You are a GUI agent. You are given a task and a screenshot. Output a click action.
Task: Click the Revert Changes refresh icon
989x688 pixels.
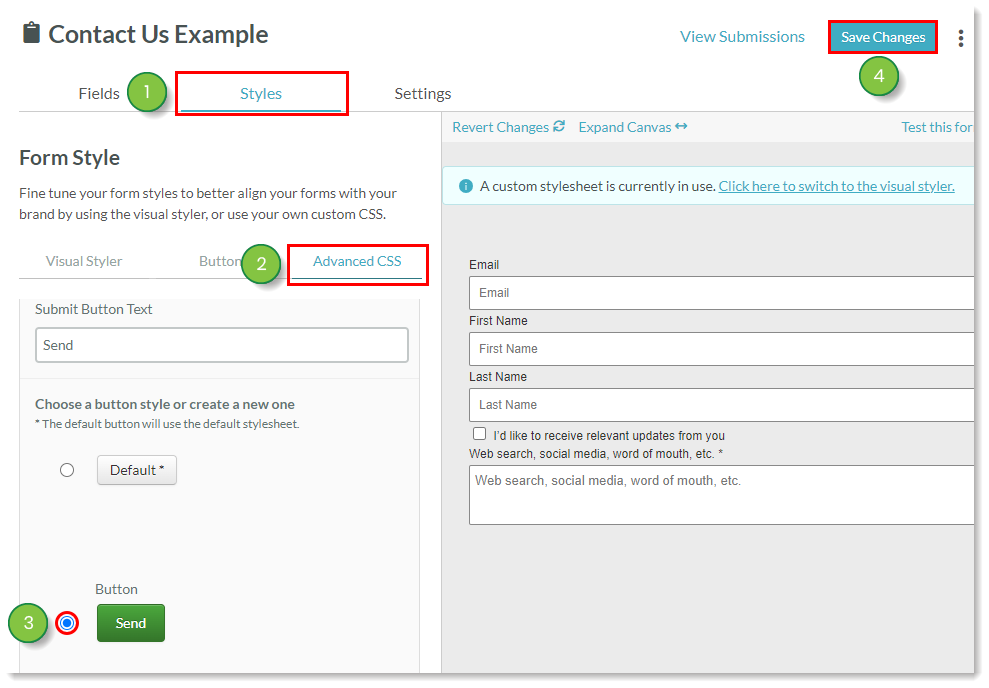click(559, 126)
